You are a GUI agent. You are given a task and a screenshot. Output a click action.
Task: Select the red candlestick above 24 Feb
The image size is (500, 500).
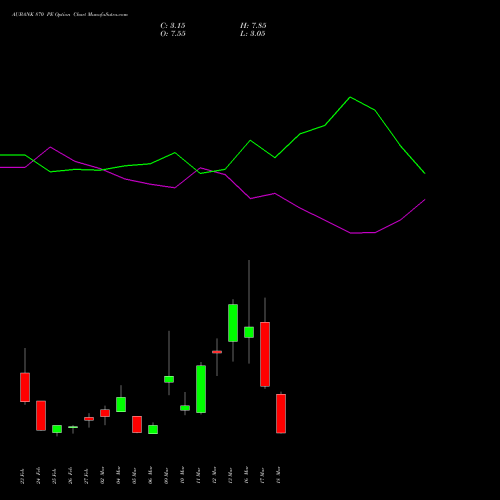coord(41,416)
